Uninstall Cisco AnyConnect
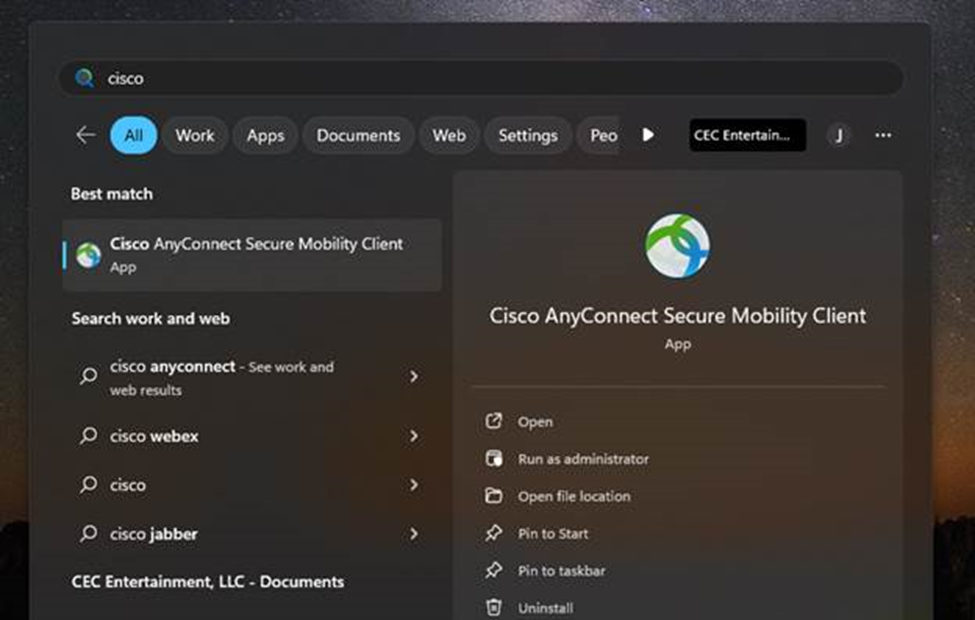 tap(544, 607)
